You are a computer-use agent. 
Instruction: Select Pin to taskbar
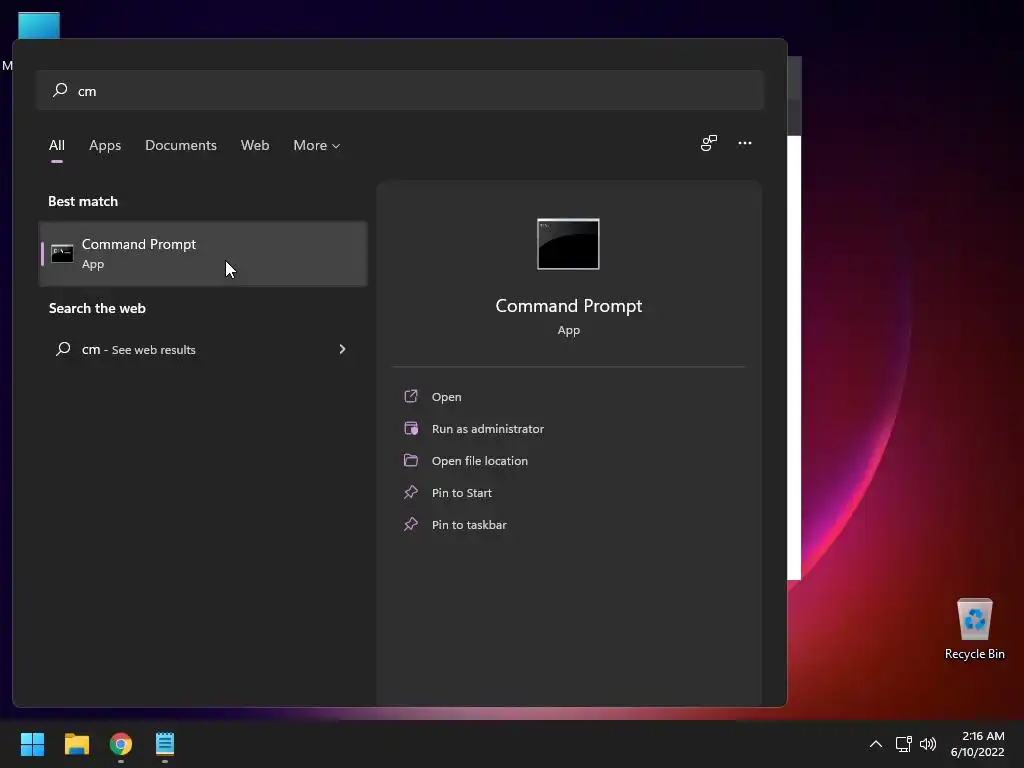pos(469,525)
